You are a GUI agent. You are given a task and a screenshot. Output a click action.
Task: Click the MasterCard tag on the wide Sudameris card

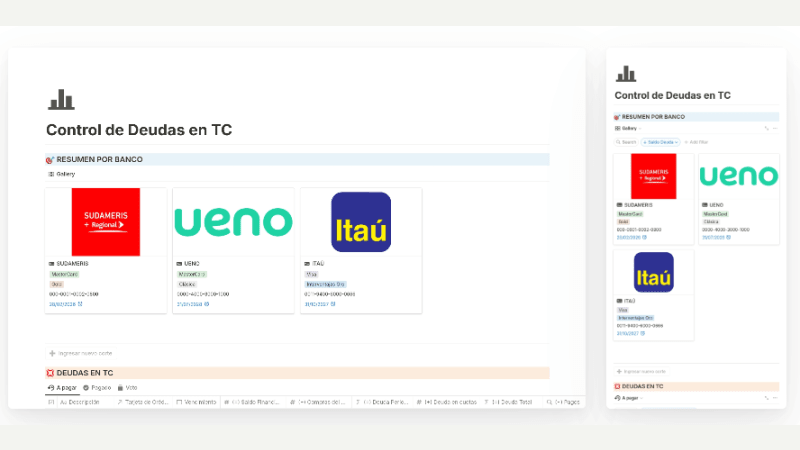(64, 274)
